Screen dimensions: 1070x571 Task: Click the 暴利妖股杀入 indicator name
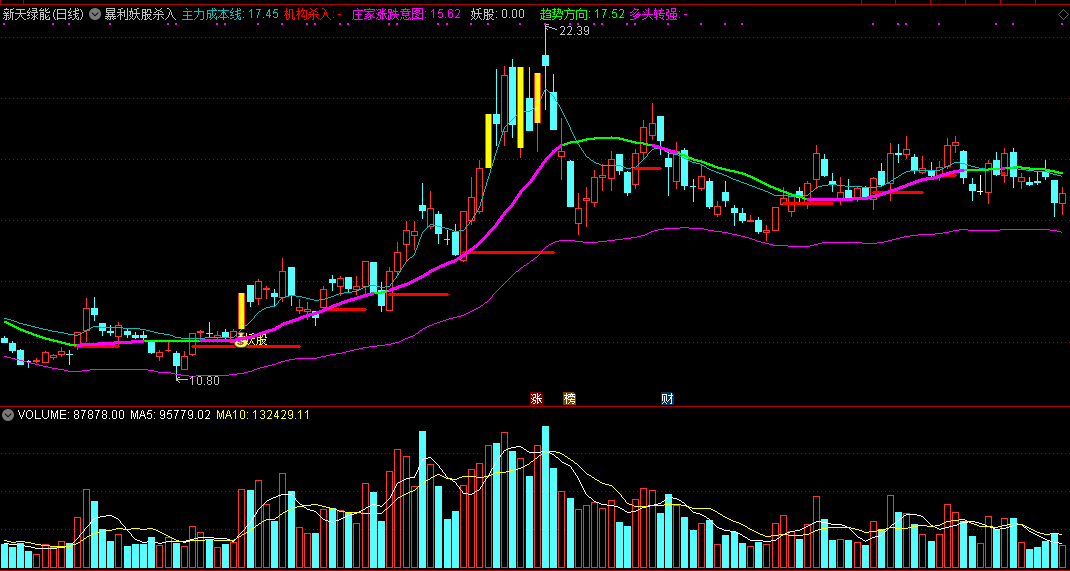pyautogui.click(x=139, y=14)
